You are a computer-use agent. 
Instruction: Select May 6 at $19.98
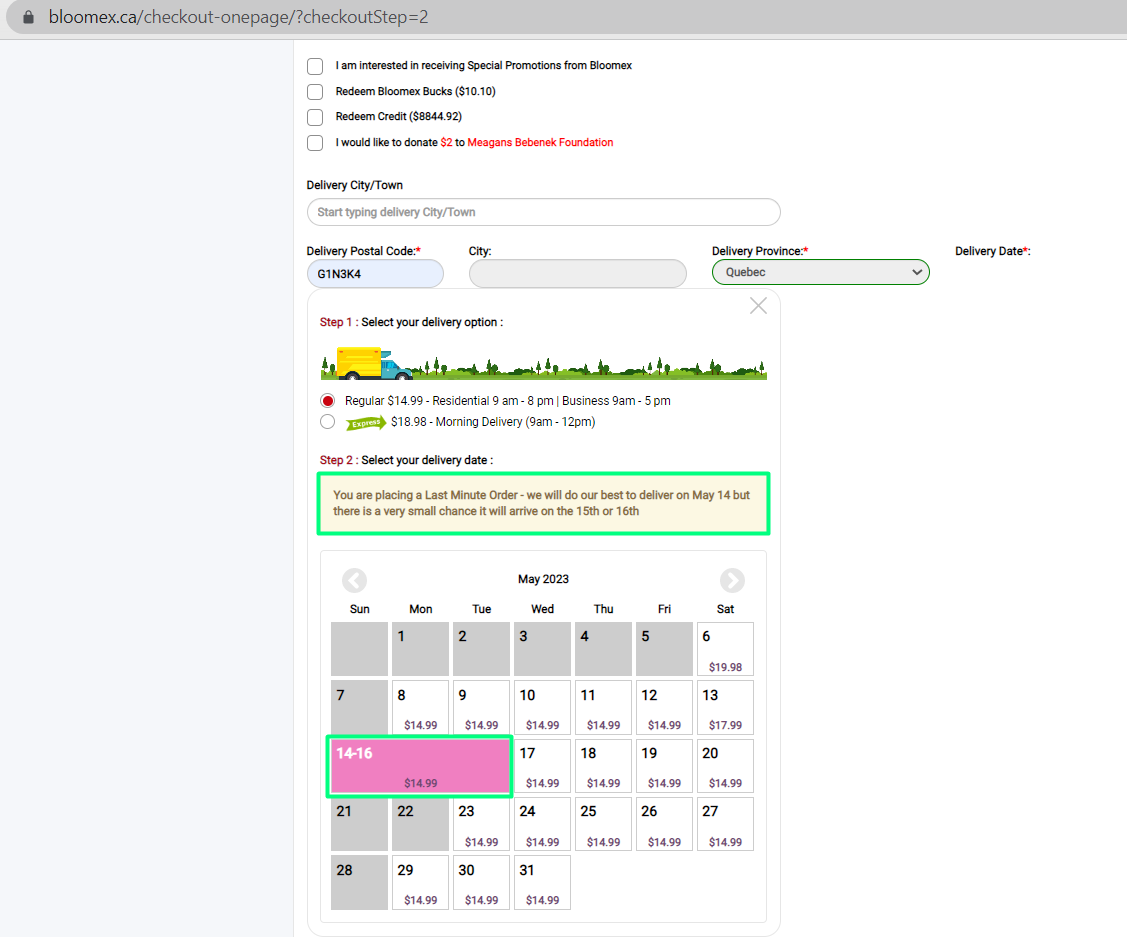(x=725, y=650)
